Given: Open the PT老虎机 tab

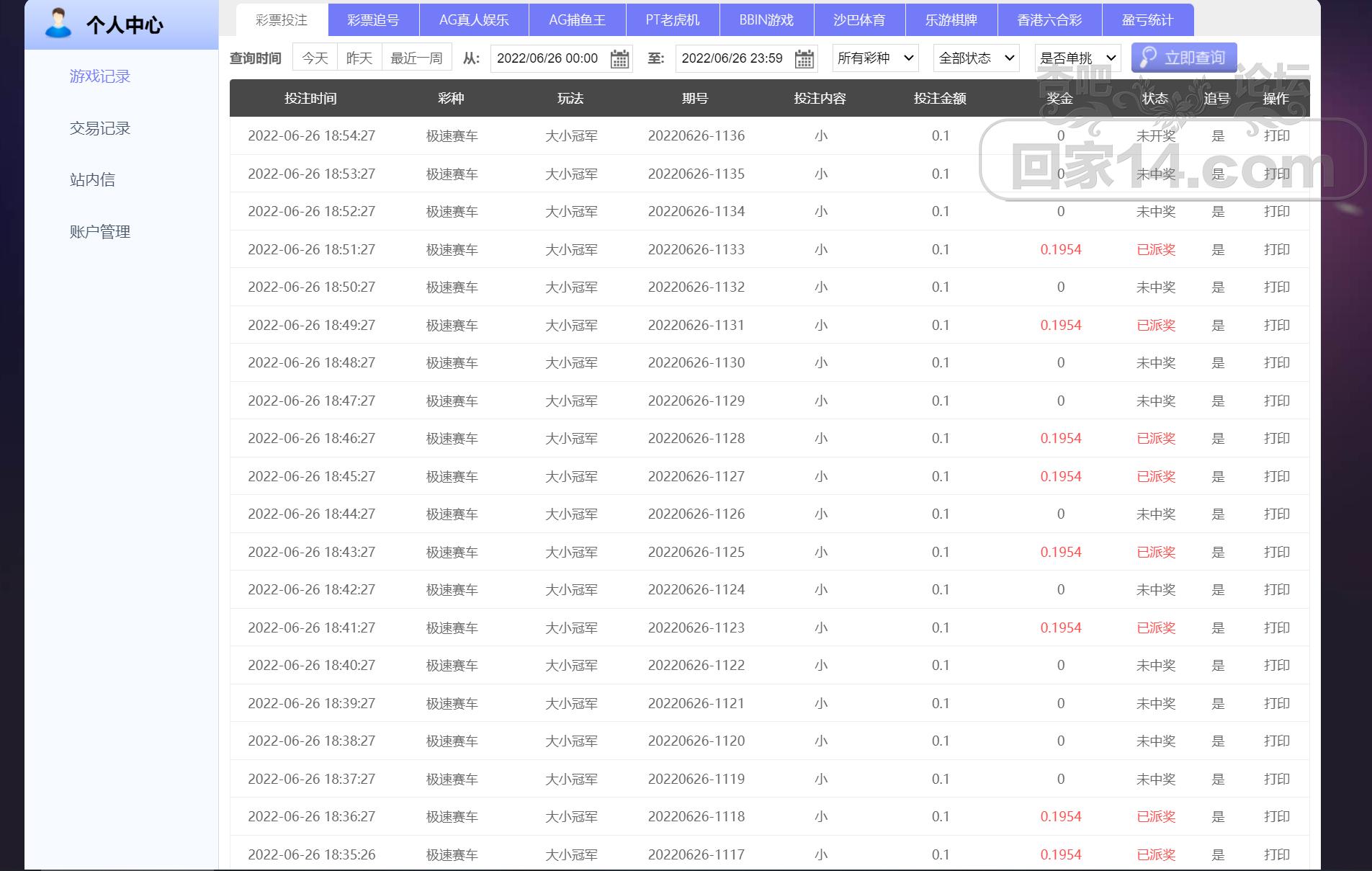Looking at the screenshot, I should tap(673, 20).
